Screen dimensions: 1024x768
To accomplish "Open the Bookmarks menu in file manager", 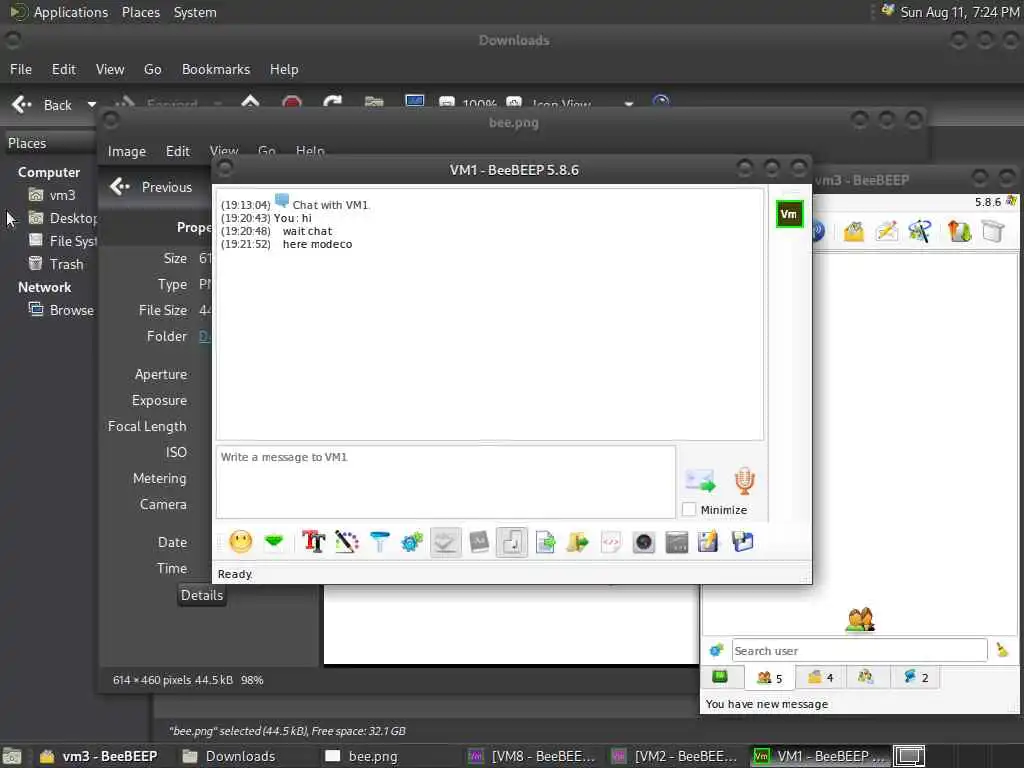I will (x=216, y=69).
